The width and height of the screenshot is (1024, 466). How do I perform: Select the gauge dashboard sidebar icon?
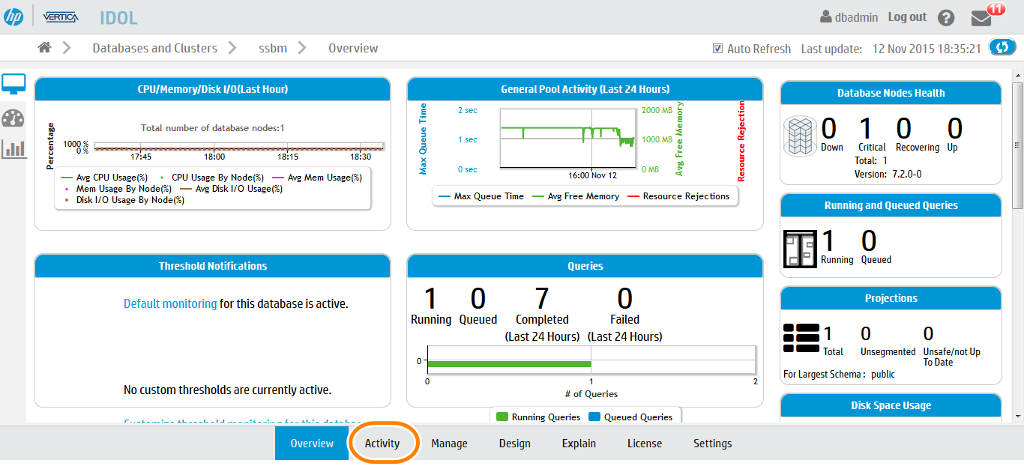coord(14,118)
